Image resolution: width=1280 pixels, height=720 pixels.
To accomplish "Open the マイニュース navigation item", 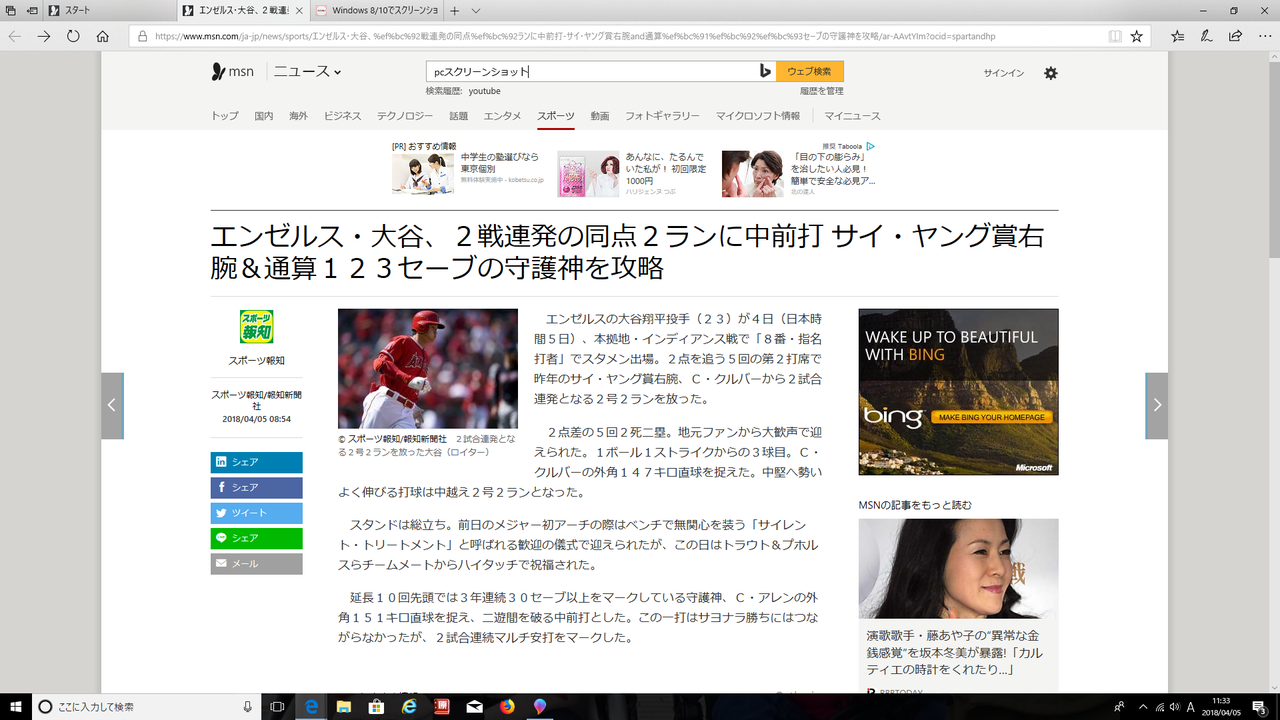I will 853,116.
